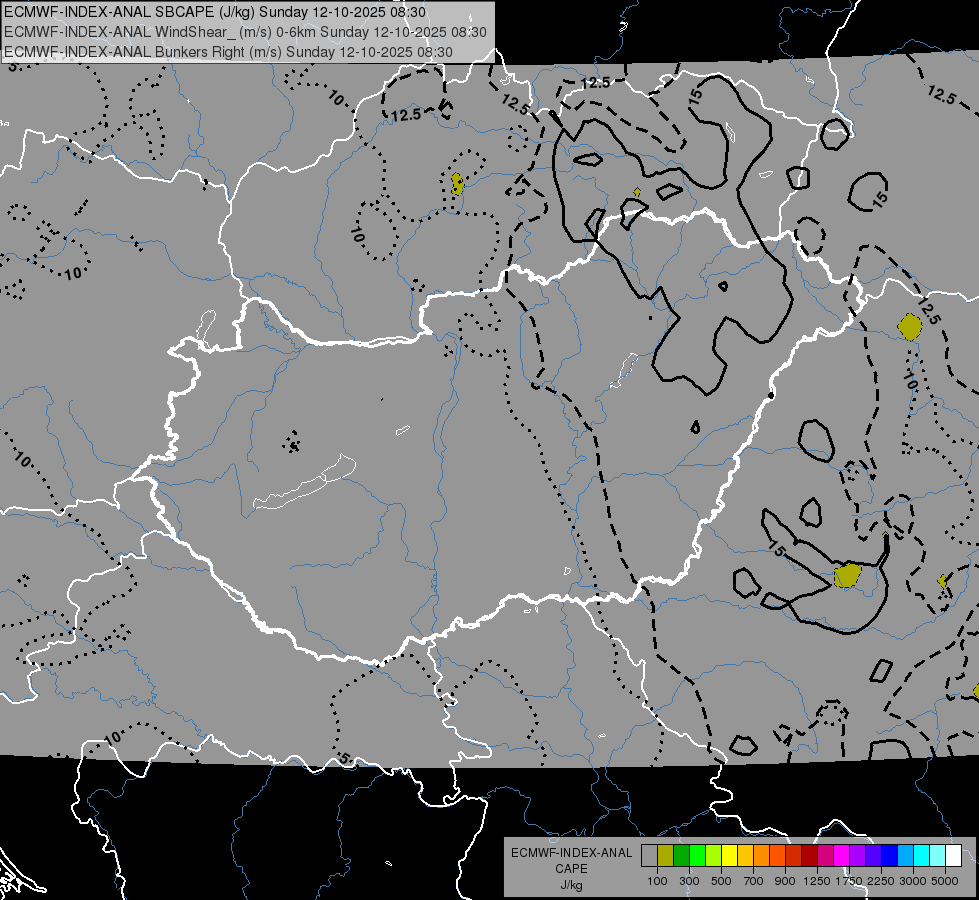Select the purple swatch after 1750

click(x=858, y=856)
